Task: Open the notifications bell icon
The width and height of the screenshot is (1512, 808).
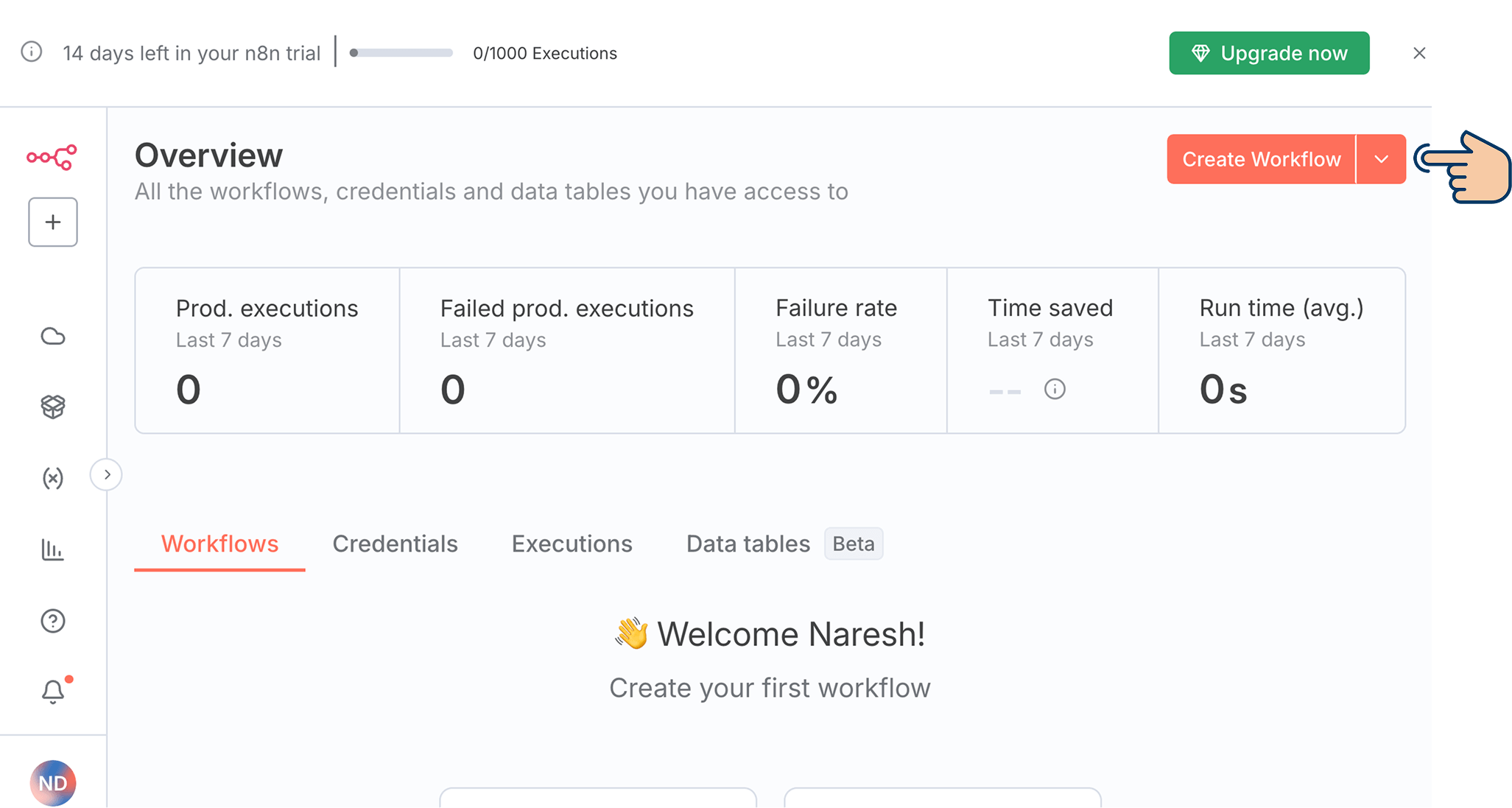Action: click(53, 692)
